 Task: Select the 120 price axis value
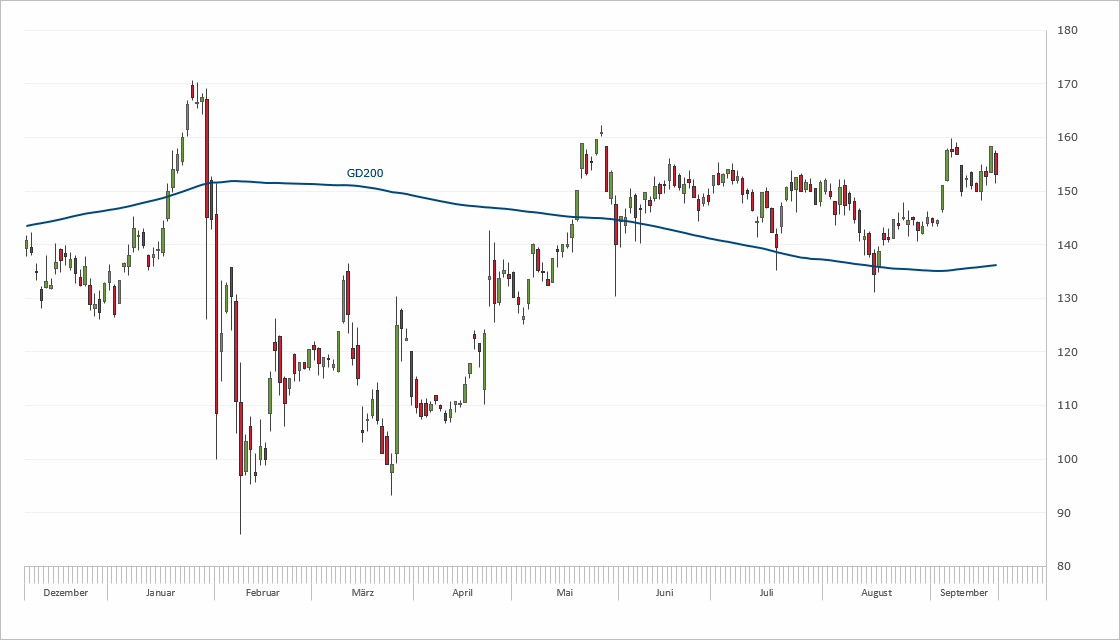1067,352
